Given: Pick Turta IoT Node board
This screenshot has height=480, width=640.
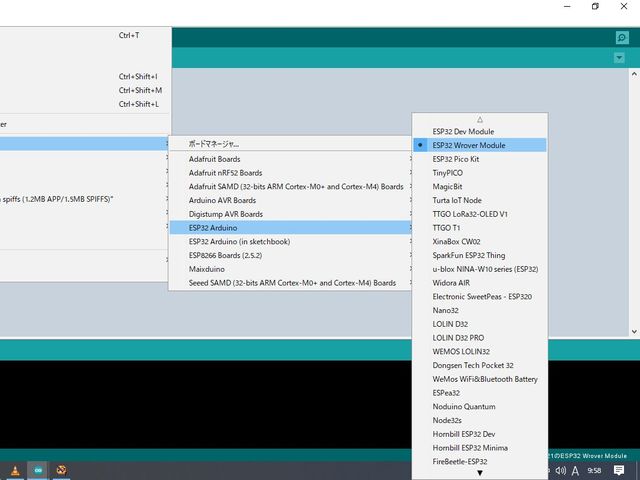Looking at the screenshot, I should click(x=480, y=200).
